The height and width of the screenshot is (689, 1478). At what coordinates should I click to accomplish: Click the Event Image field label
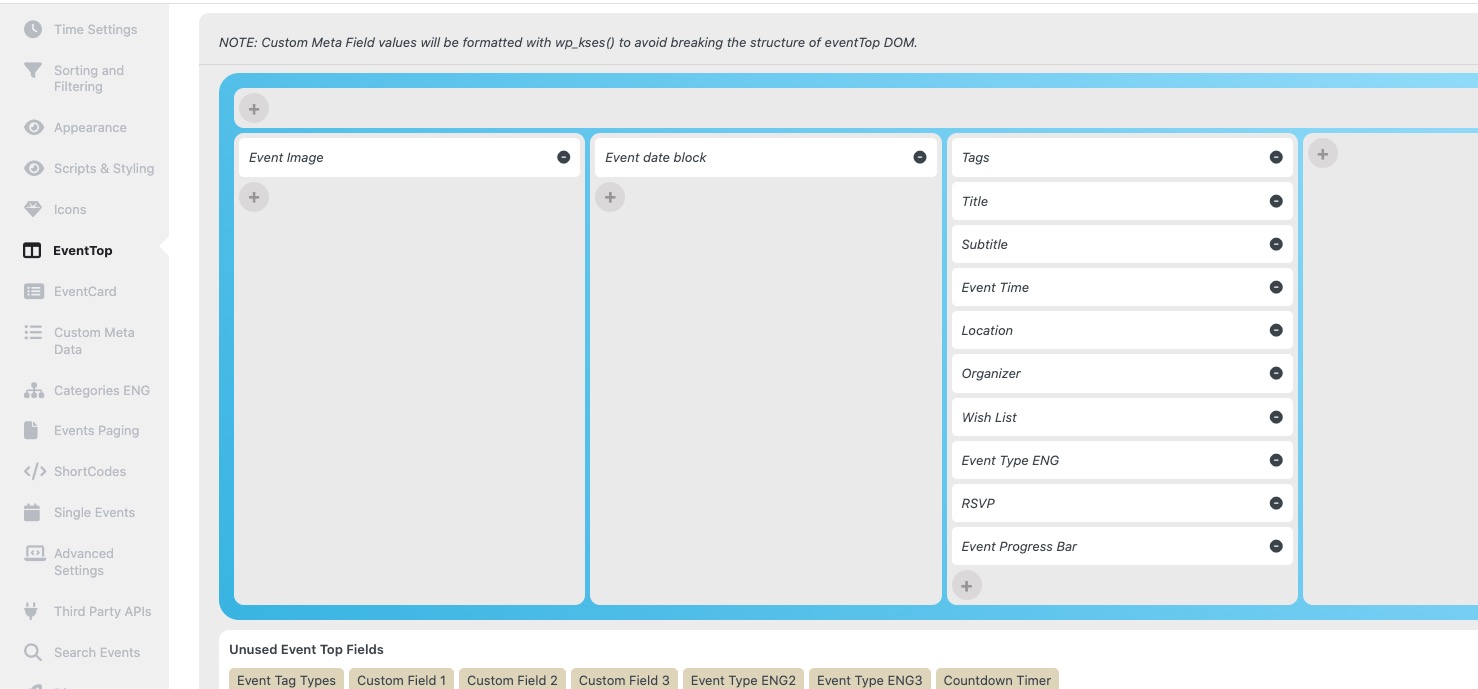click(x=286, y=157)
